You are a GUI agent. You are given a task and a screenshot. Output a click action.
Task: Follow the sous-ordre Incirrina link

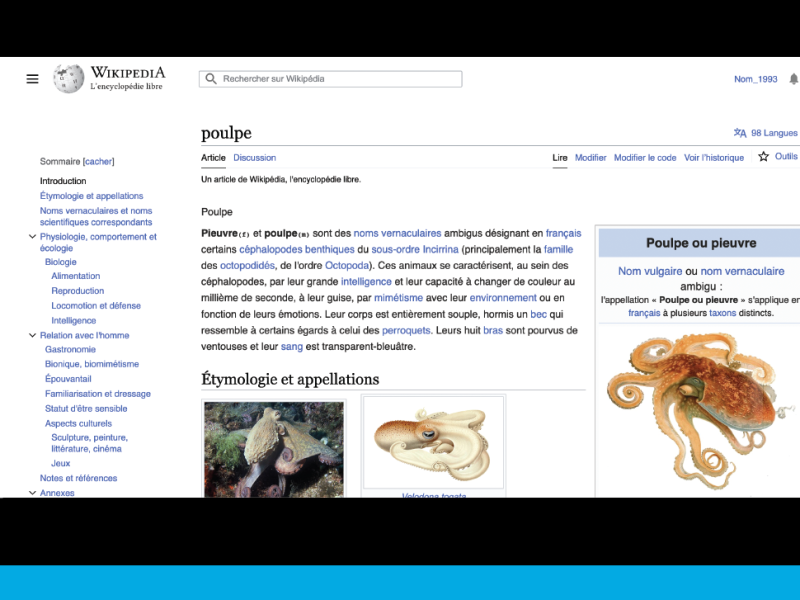415,249
